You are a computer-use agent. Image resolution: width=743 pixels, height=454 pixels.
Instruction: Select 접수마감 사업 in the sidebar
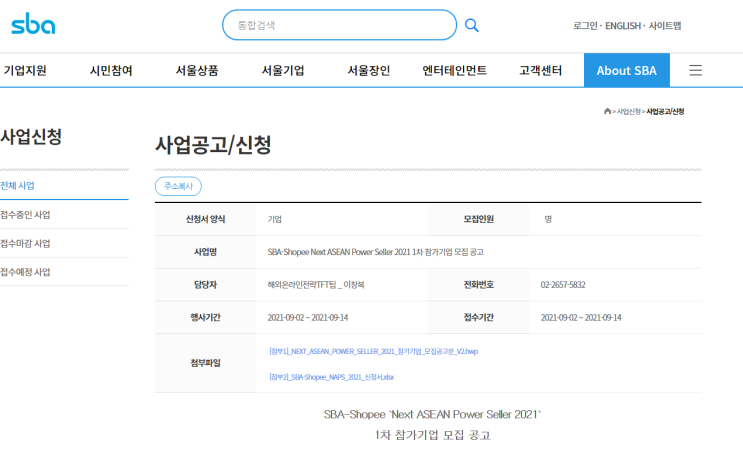(x=25, y=244)
